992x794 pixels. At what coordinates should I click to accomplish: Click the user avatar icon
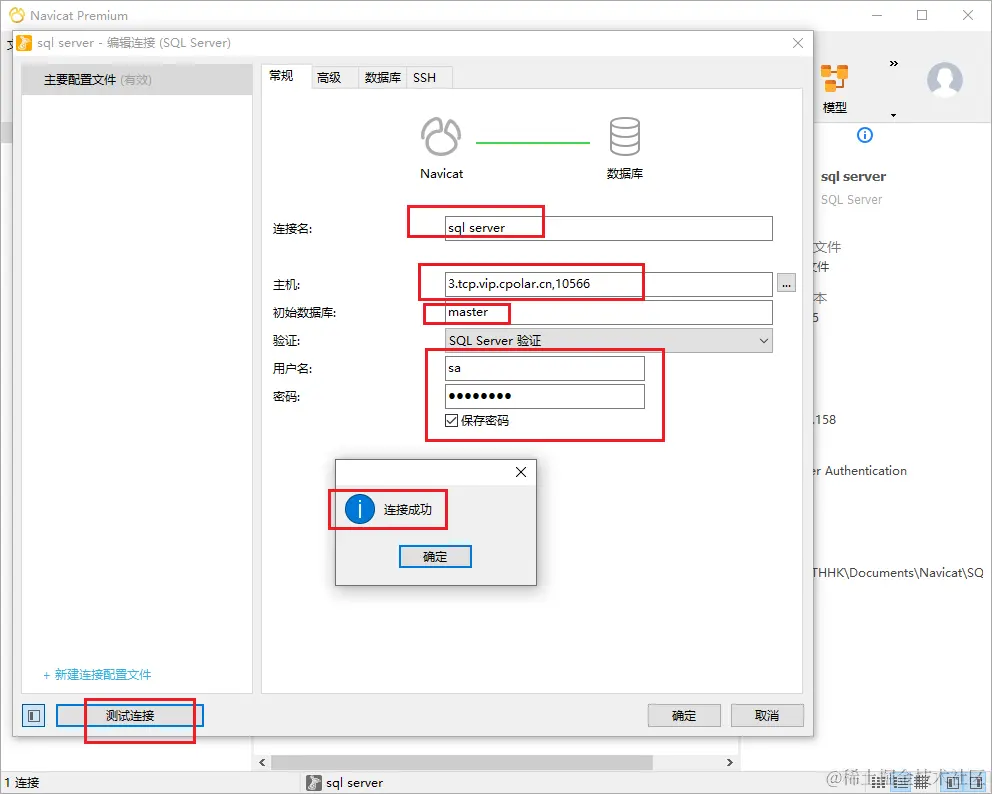tap(945, 79)
